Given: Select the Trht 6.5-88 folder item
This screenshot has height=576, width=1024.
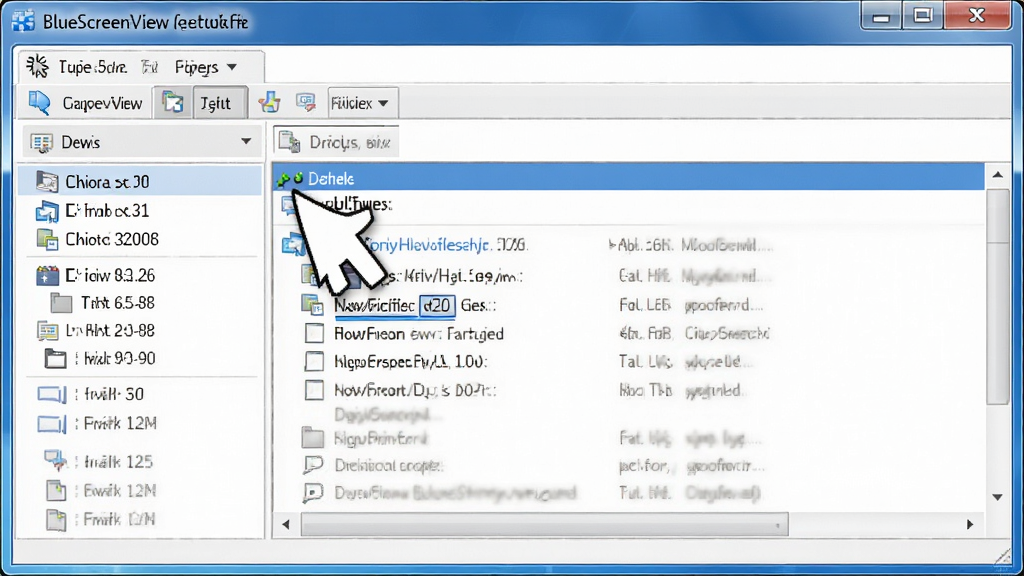Looking at the screenshot, I should click(118, 303).
